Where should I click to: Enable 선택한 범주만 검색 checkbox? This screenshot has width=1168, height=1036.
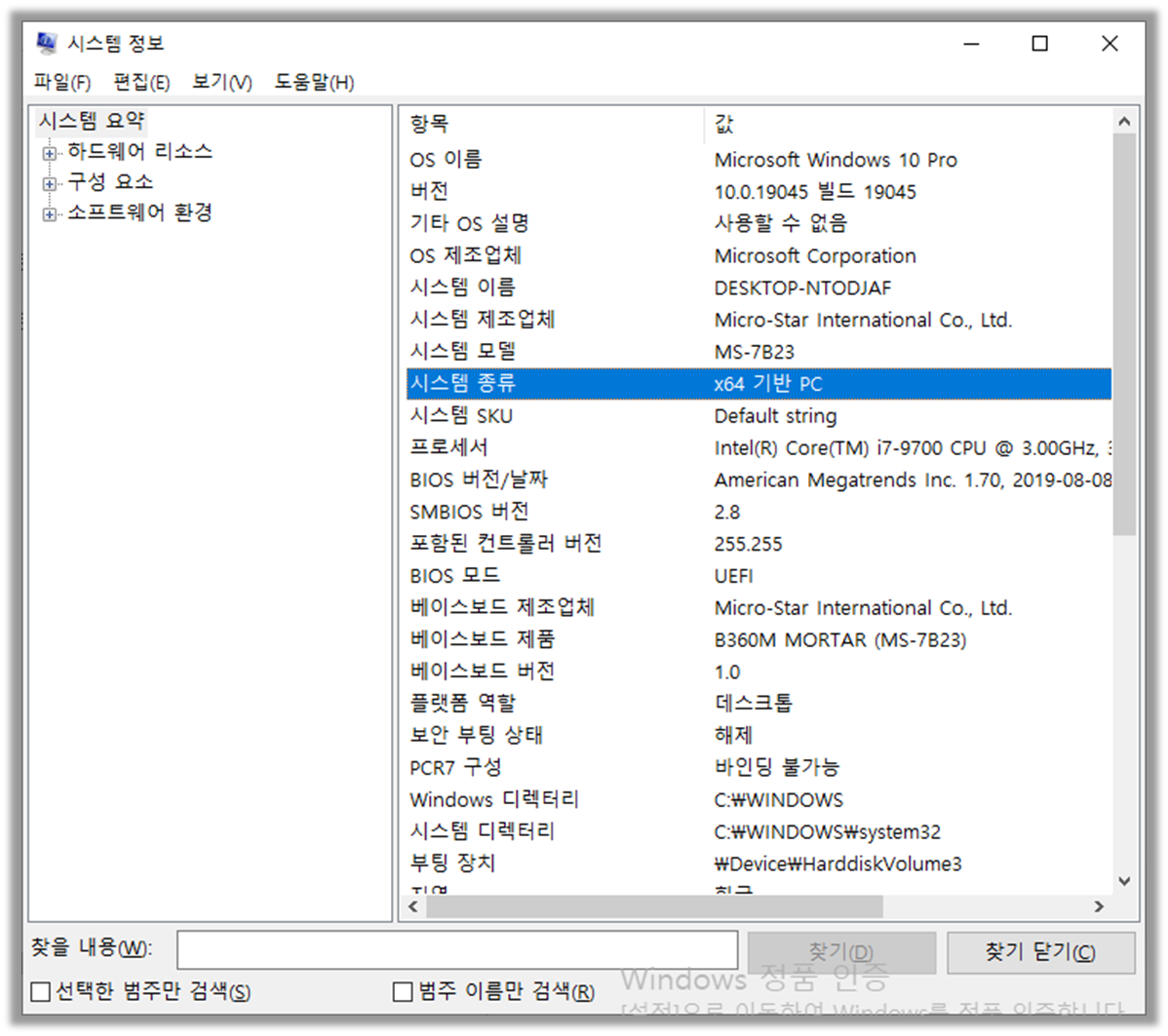click(x=41, y=992)
